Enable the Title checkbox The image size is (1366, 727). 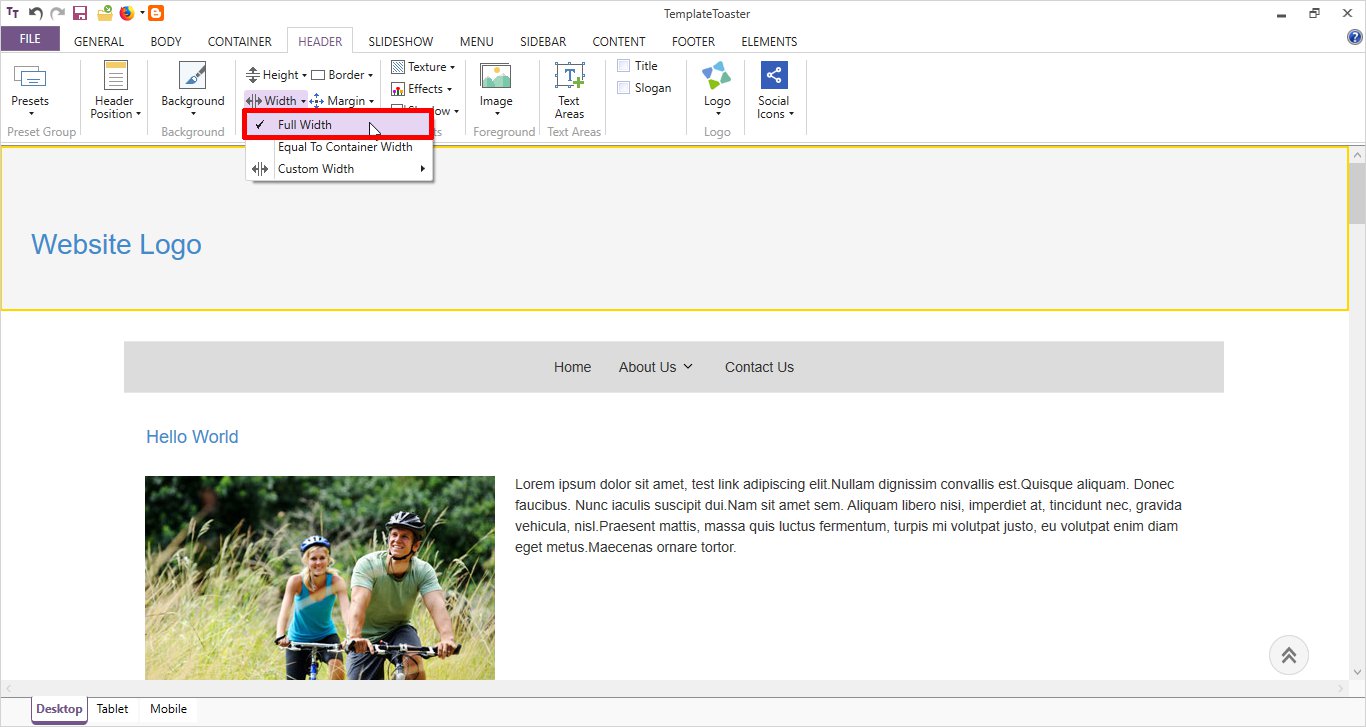coord(623,66)
